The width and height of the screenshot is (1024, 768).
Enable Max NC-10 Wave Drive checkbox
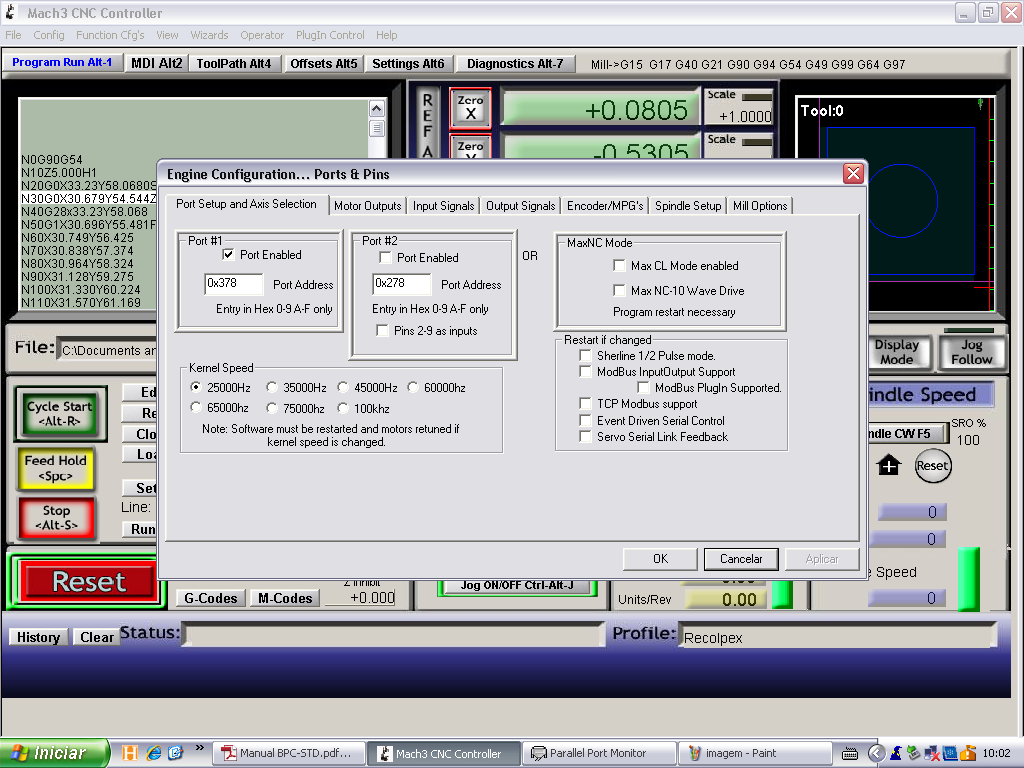click(x=619, y=290)
